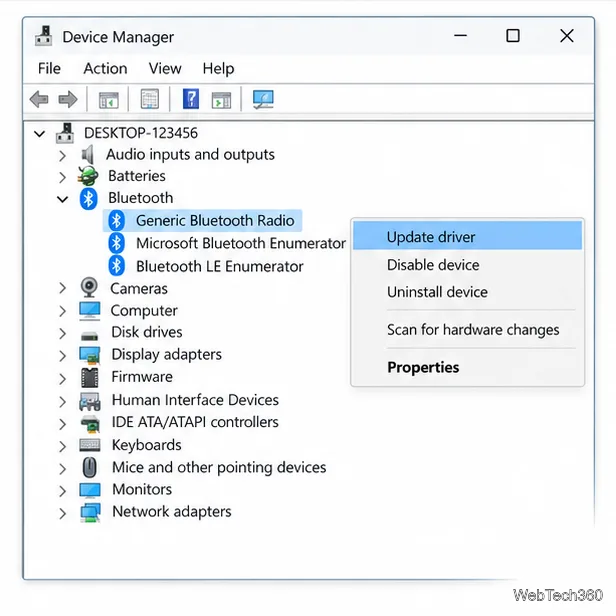
Task: Click the mouse icon for pointing devices
Action: coord(90,467)
